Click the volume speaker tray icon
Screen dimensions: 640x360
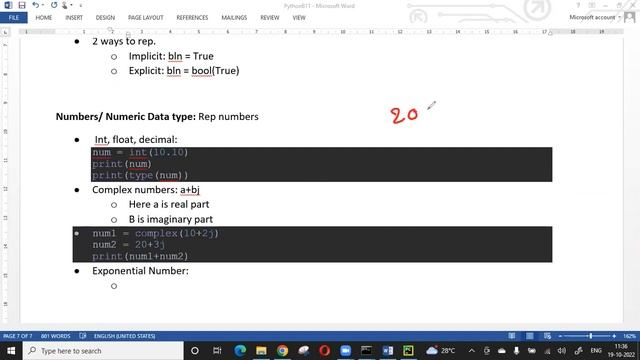click(x=562, y=351)
